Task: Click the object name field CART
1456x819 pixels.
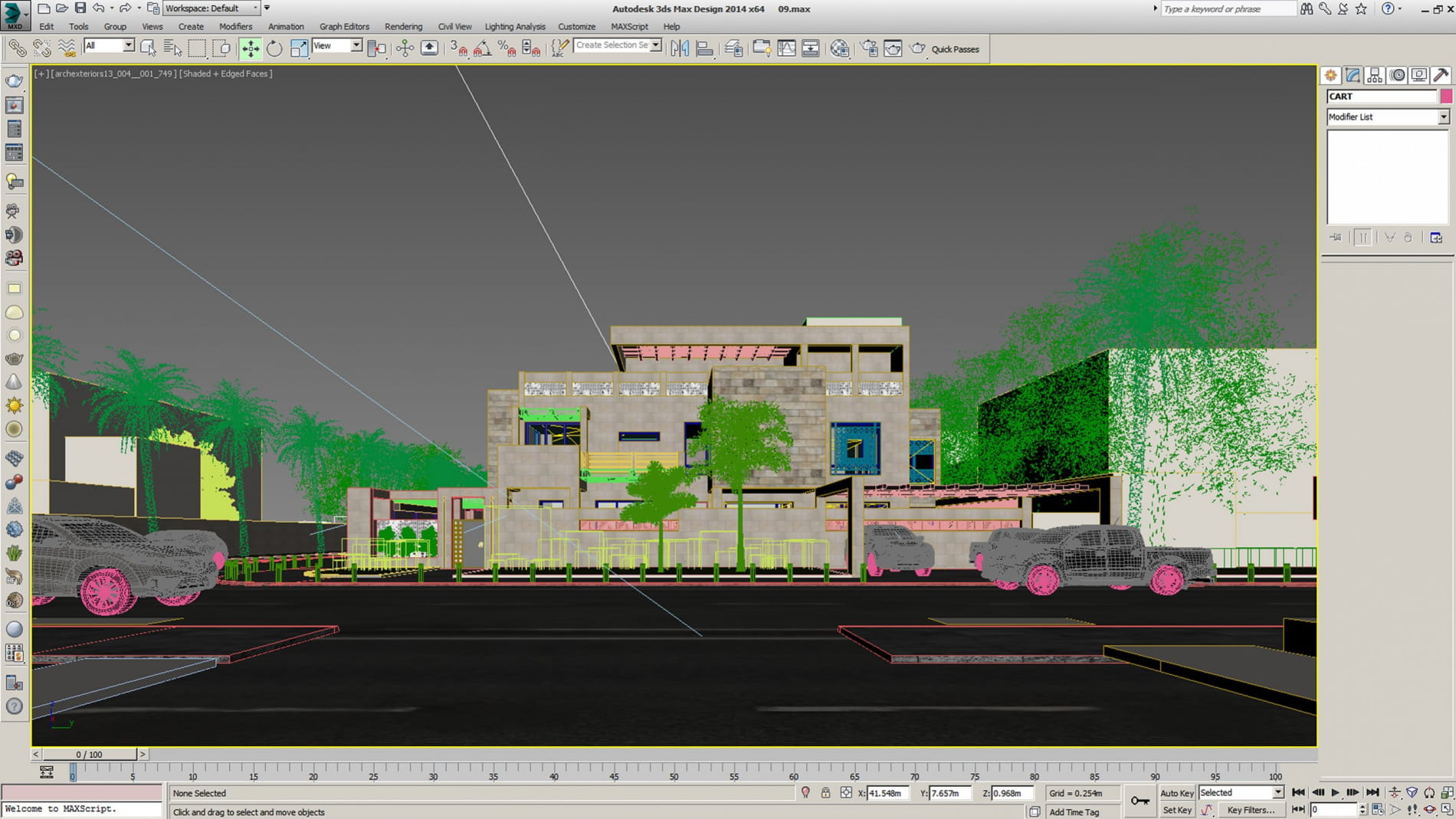Action: click(1382, 97)
